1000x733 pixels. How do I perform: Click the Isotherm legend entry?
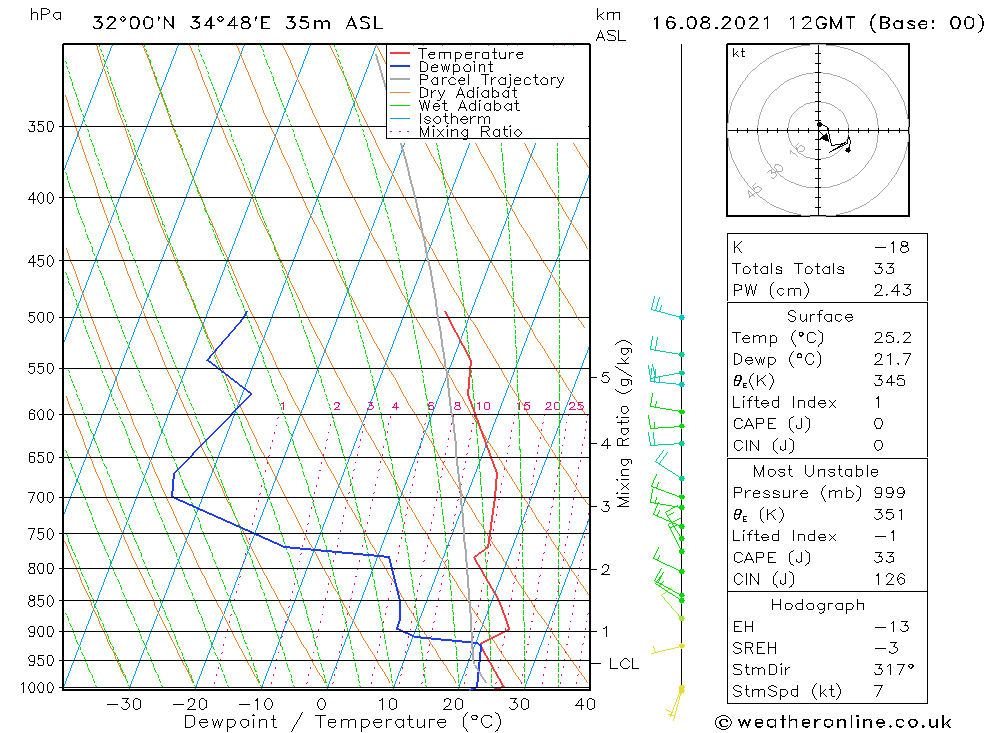coord(454,119)
